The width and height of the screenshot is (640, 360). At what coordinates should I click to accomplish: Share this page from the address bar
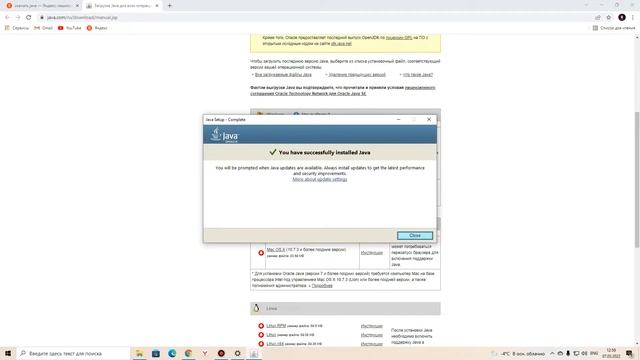click(x=598, y=18)
